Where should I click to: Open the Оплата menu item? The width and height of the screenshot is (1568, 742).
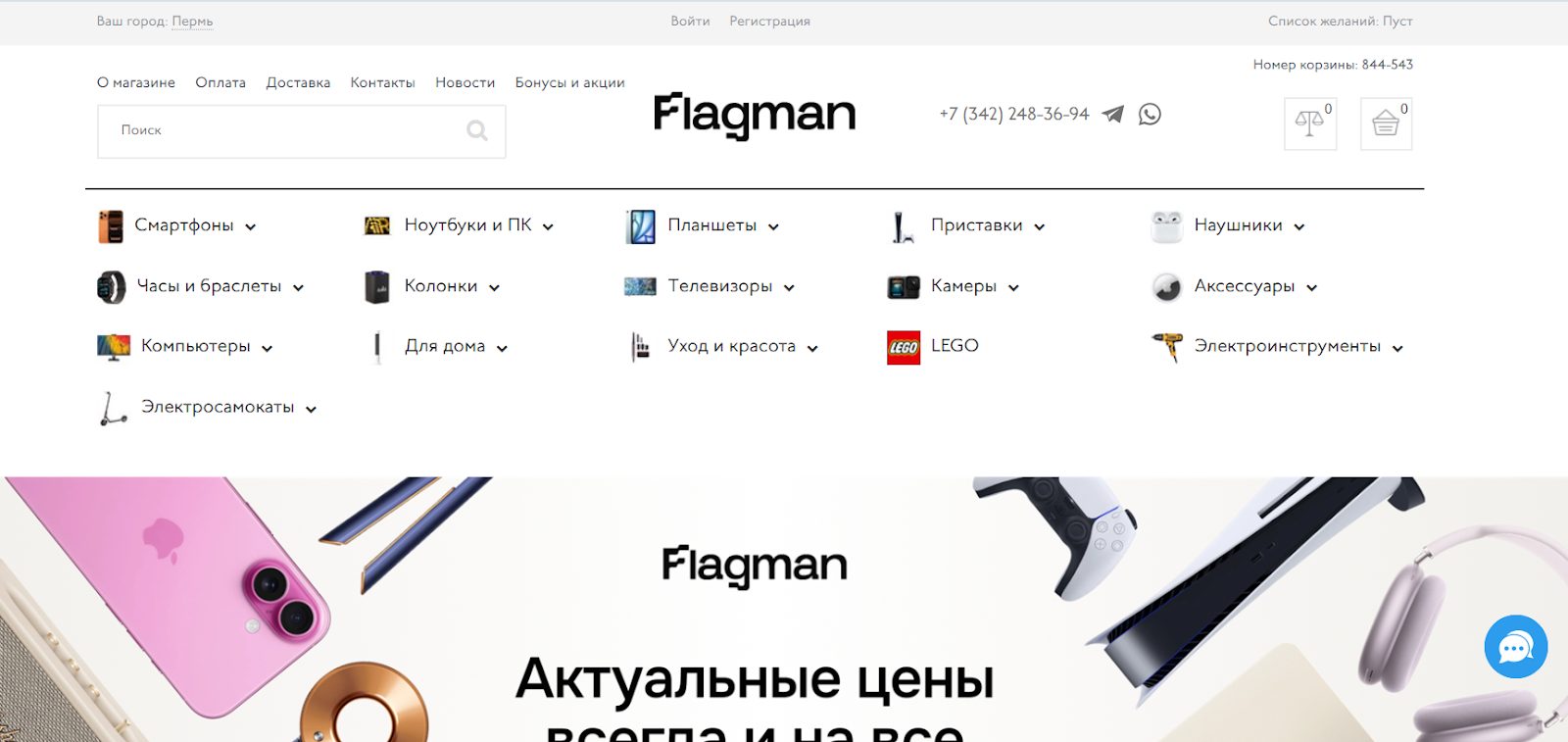coord(220,82)
